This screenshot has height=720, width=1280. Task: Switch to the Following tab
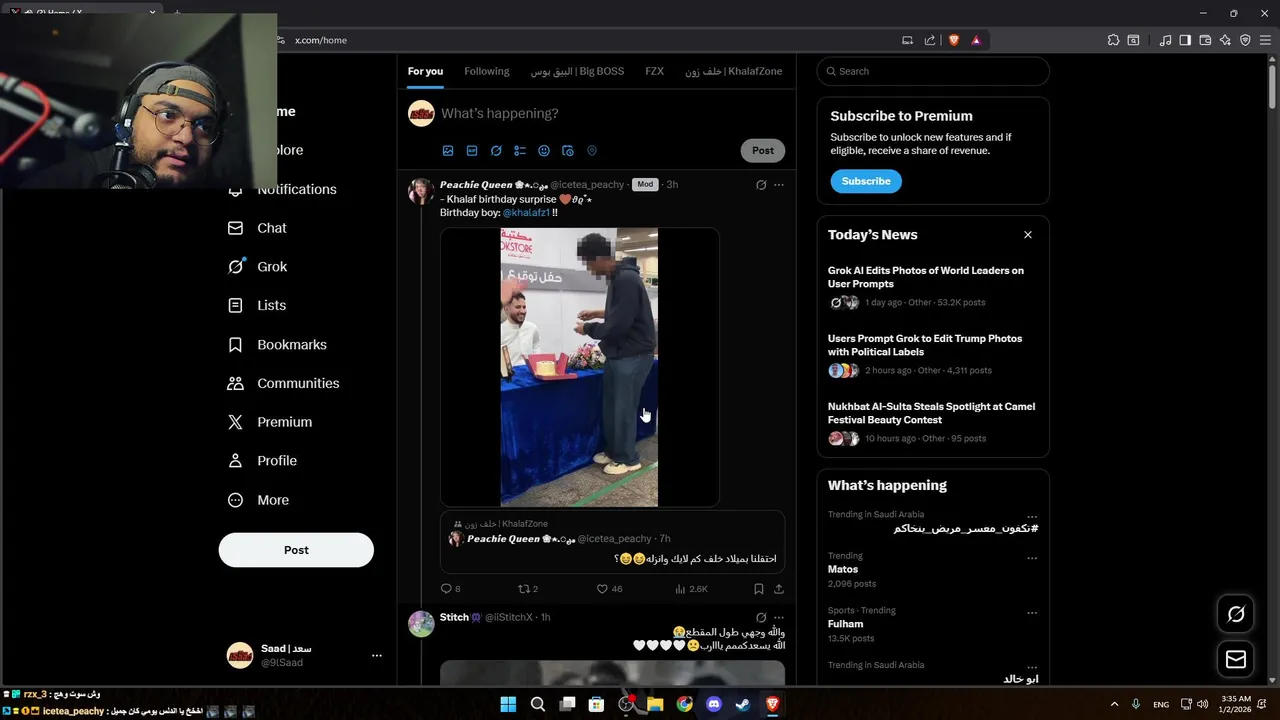click(x=487, y=71)
